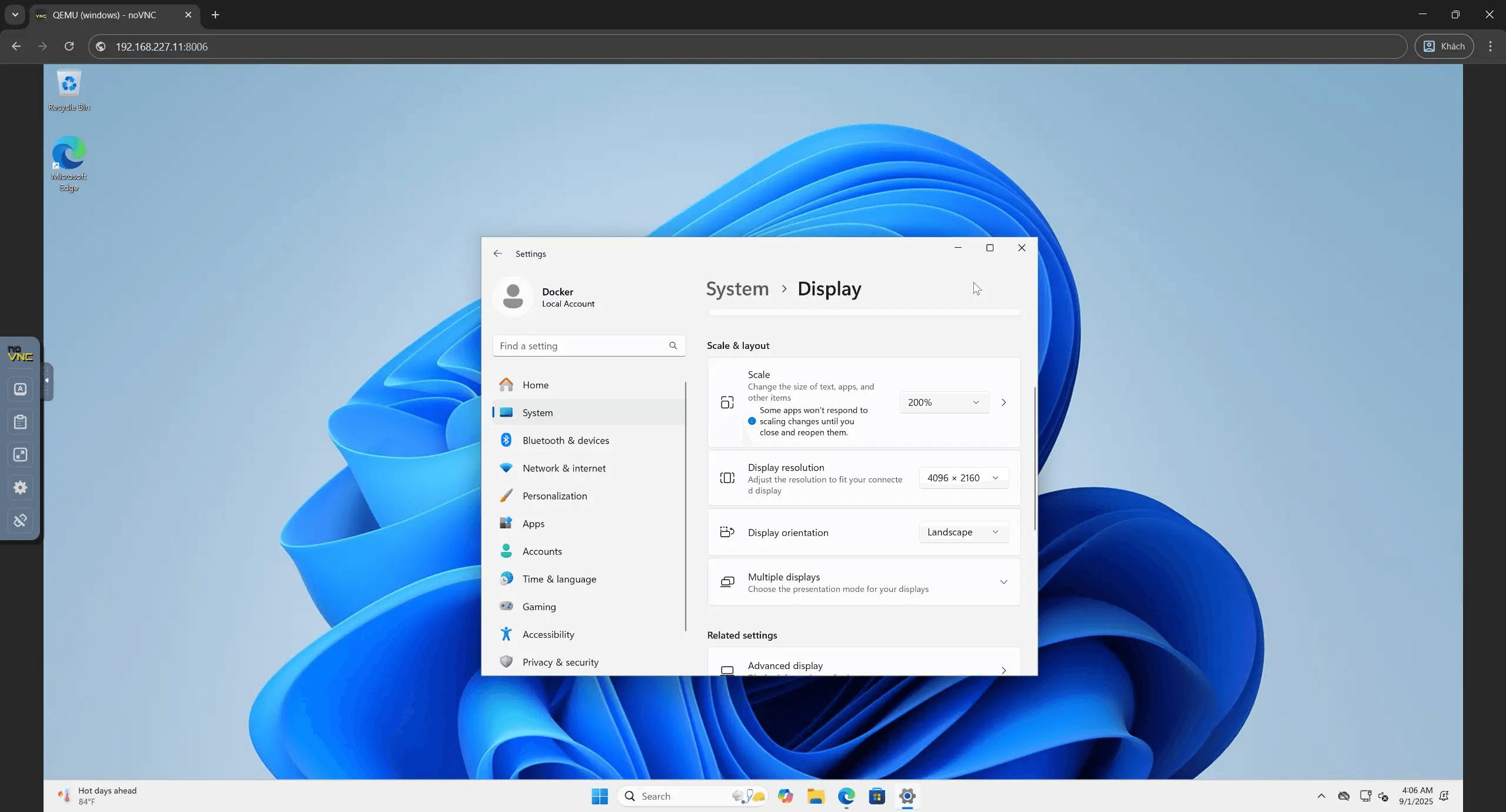
Task: Expand the Multiple displays section
Action: click(x=1003, y=582)
